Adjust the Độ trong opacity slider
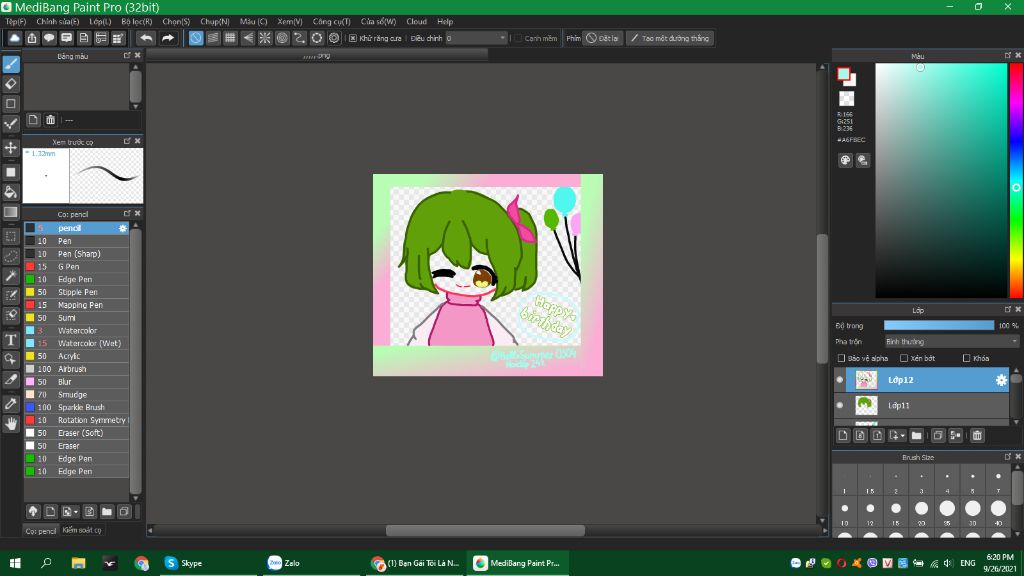The width and height of the screenshot is (1024, 576). (x=938, y=325)
